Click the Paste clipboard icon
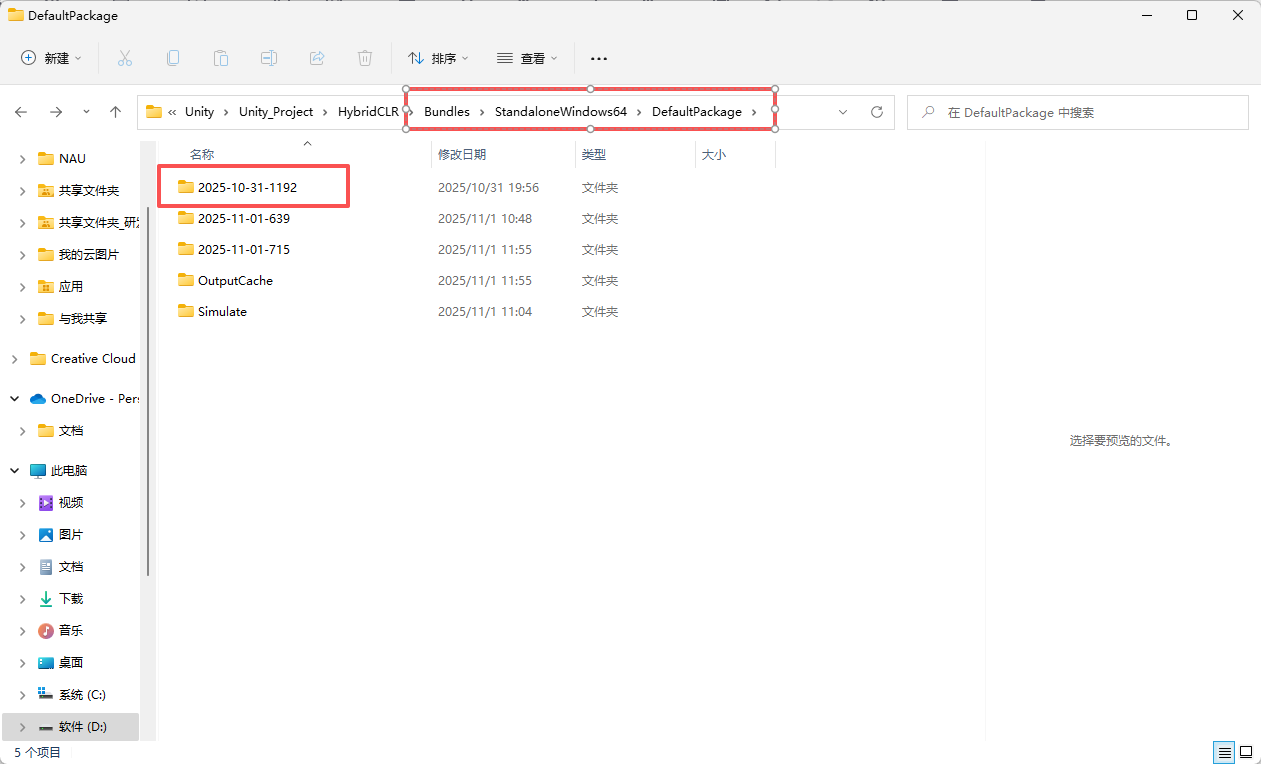The height and width of the screenshot is (764, 1261). point(221,58)
